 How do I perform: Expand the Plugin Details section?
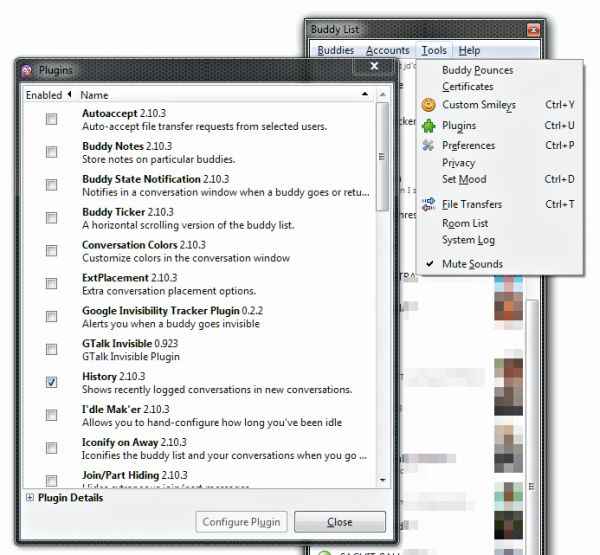click(x=29, y=498)
